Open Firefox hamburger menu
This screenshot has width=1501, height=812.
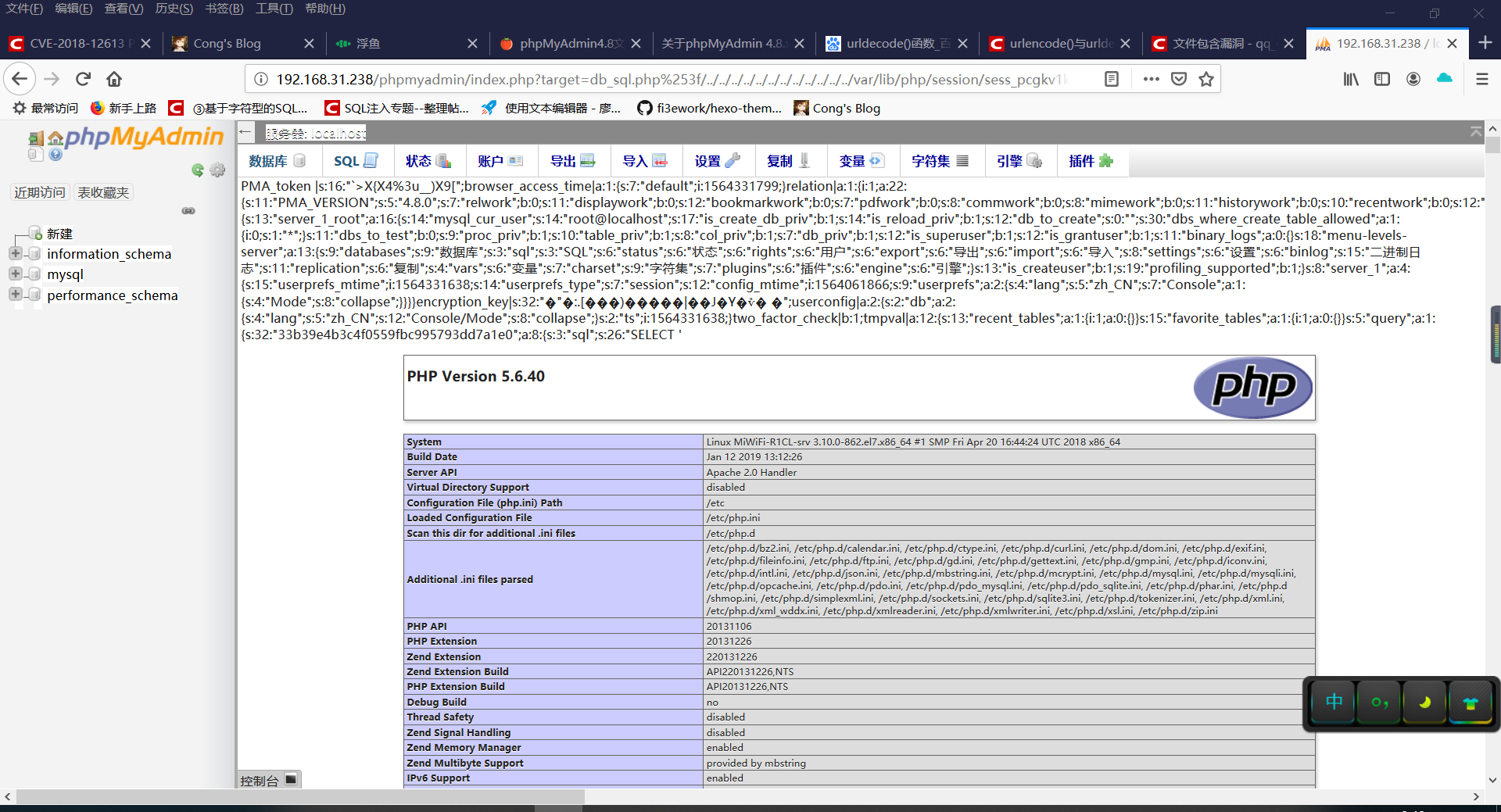pos(1481,79)
